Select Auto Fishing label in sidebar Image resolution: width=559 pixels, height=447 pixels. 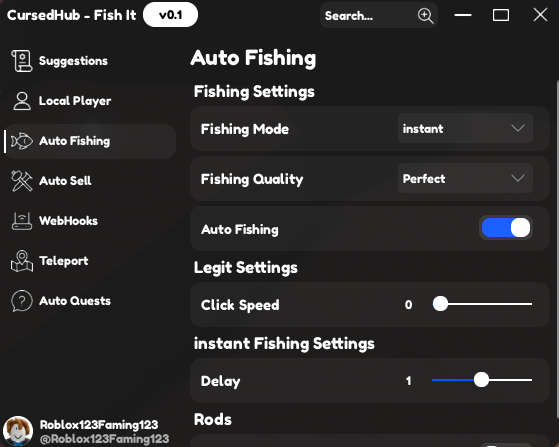[75, 141]
